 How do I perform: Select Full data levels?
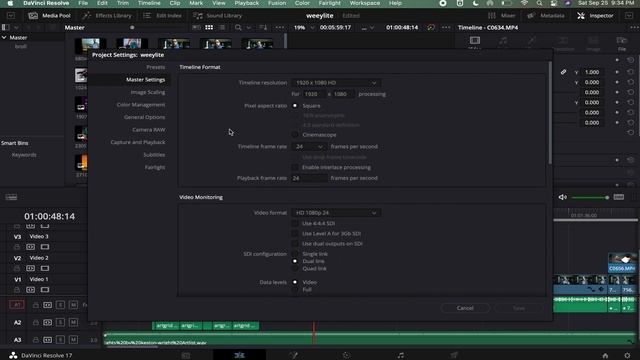[x=295, y=290]
